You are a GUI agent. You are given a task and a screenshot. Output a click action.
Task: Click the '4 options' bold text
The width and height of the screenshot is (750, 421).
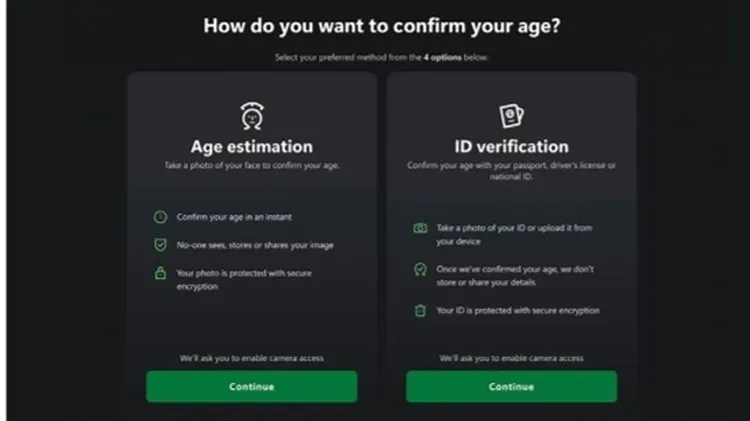pos(442,57)
